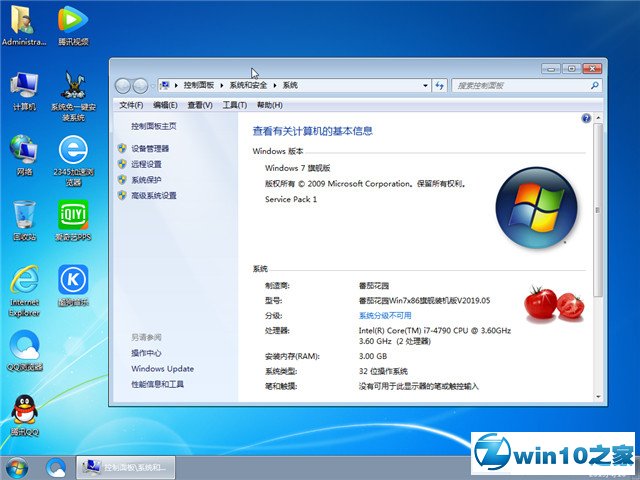
Task: Click the 系统 breadcrumb segment
Action: [290, 85]
